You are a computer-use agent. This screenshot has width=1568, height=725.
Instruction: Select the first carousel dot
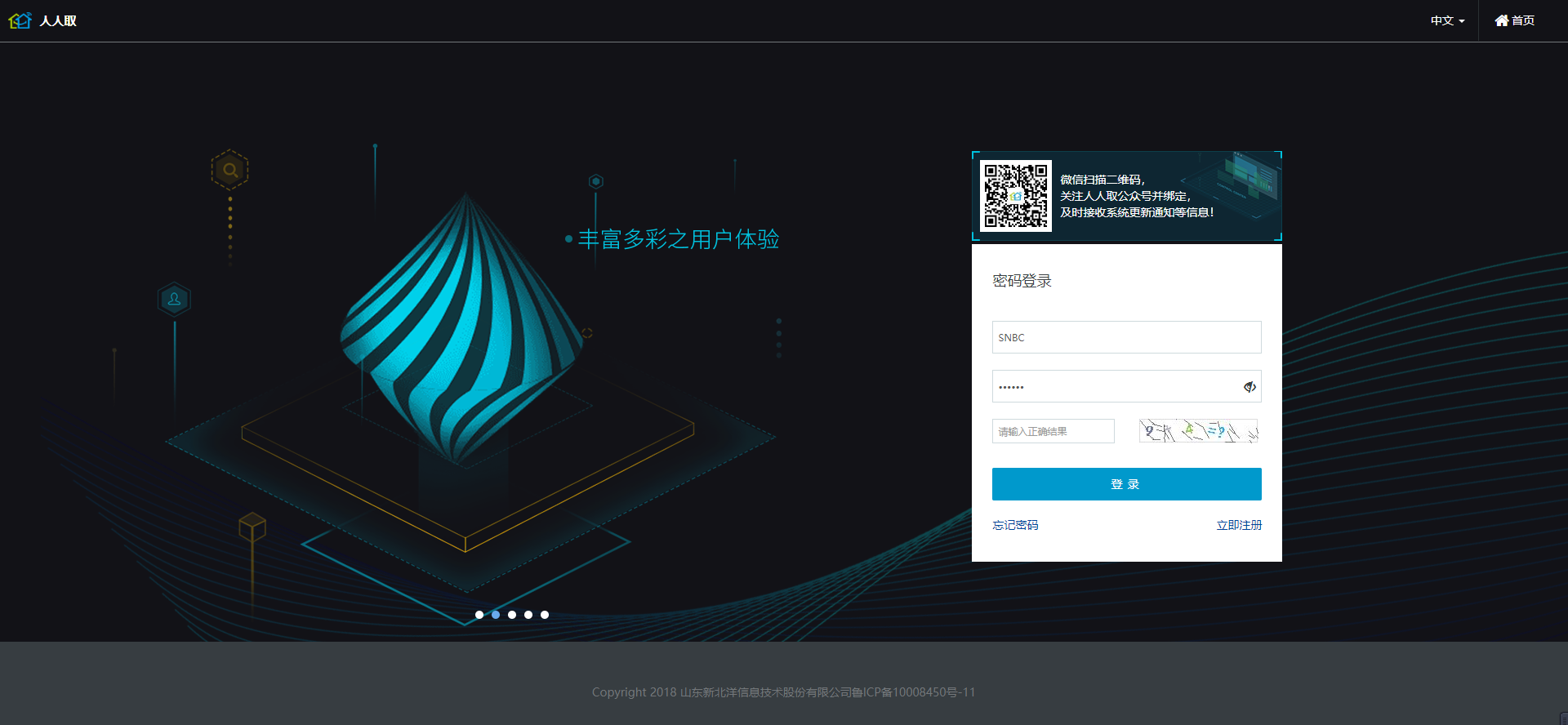pos(479,615)
